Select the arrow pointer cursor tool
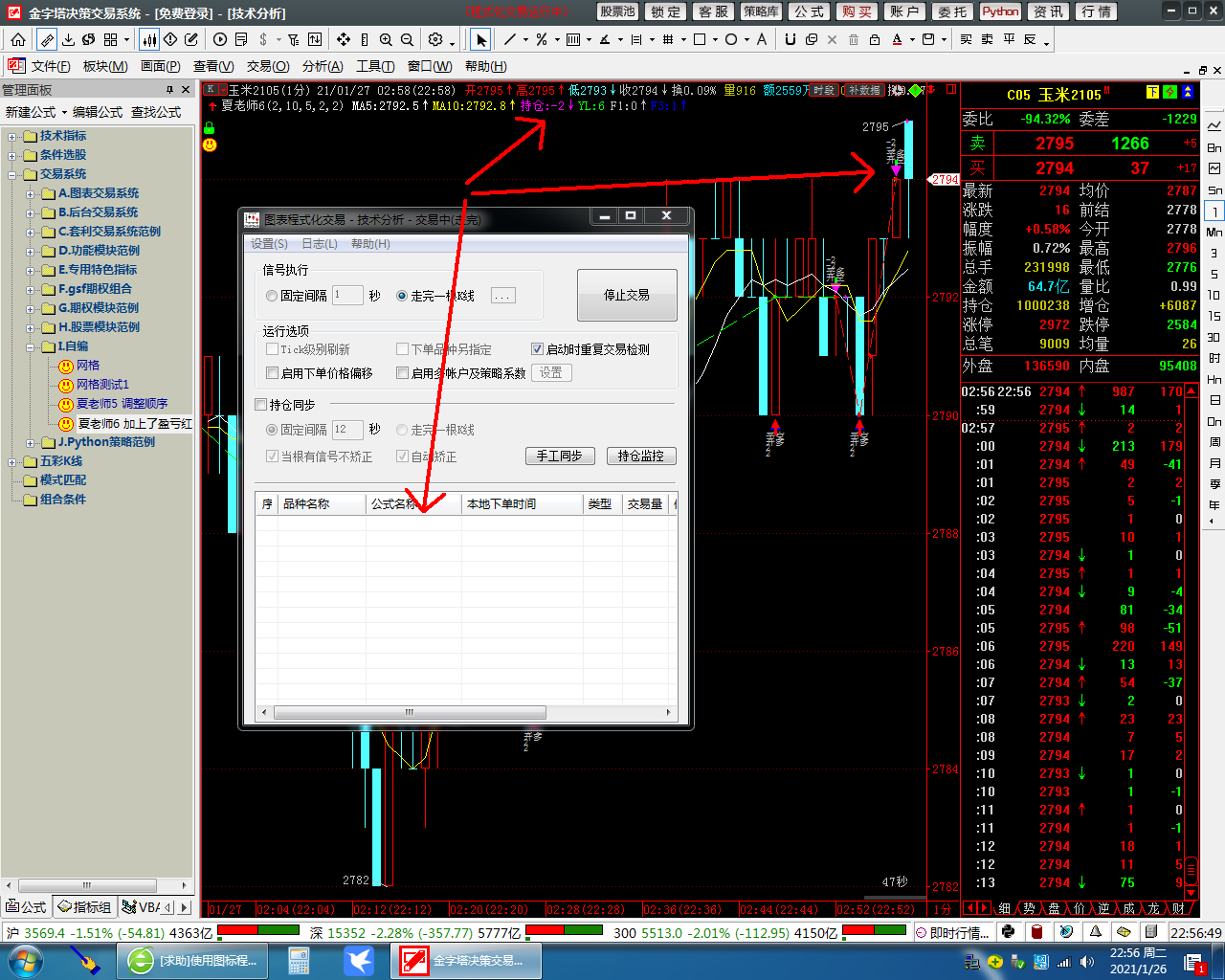The width and height of the screenshot is (1225, 980). pos(480,39)
